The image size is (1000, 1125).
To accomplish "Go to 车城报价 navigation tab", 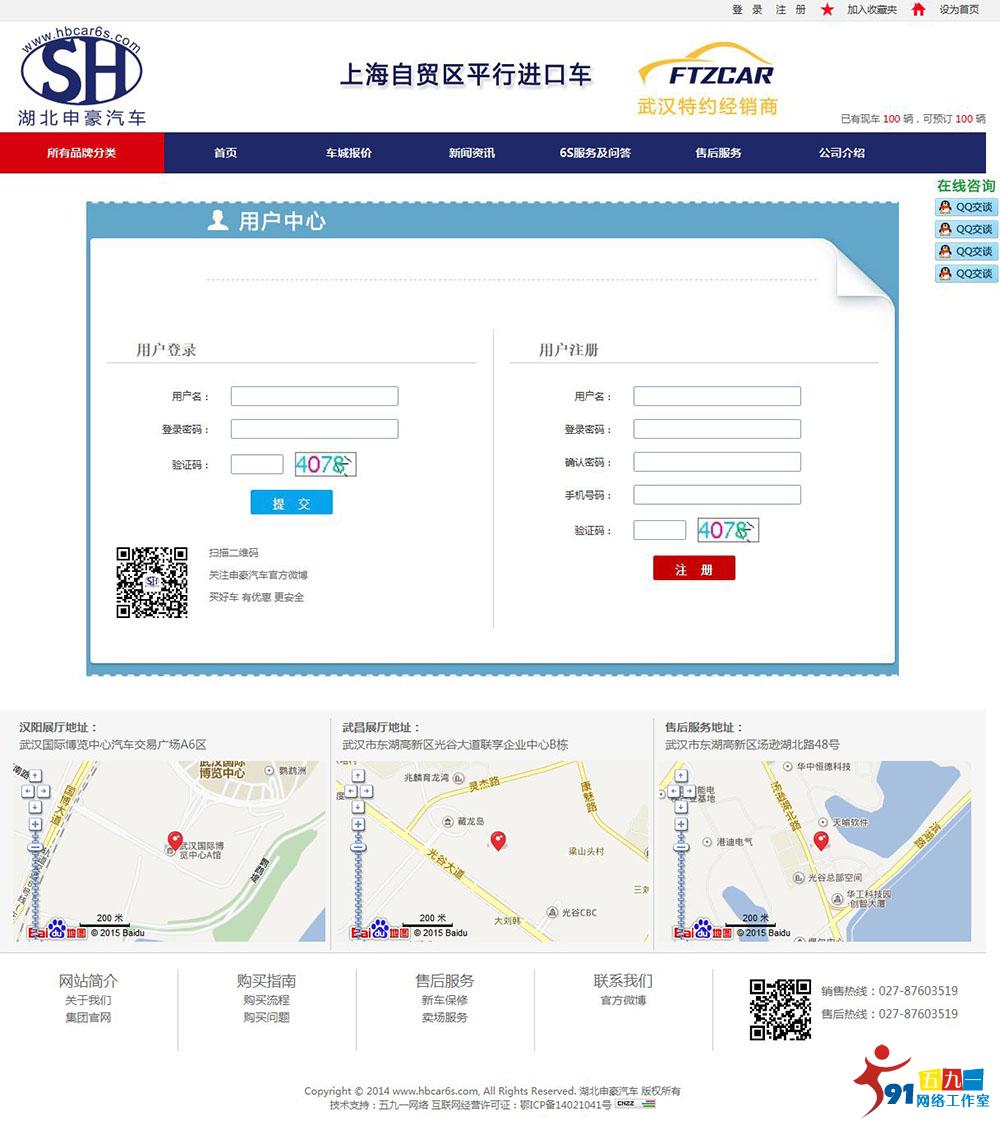I will pyautogui.click(x=348, y=153).
